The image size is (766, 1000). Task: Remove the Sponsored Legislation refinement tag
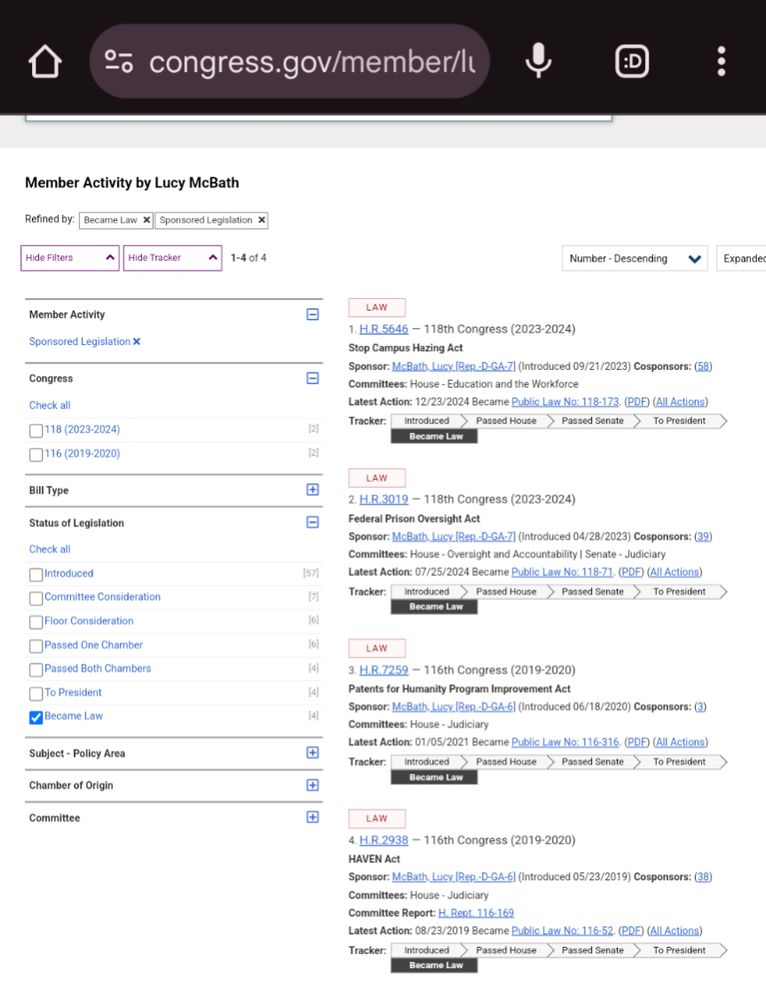[261, 220]
